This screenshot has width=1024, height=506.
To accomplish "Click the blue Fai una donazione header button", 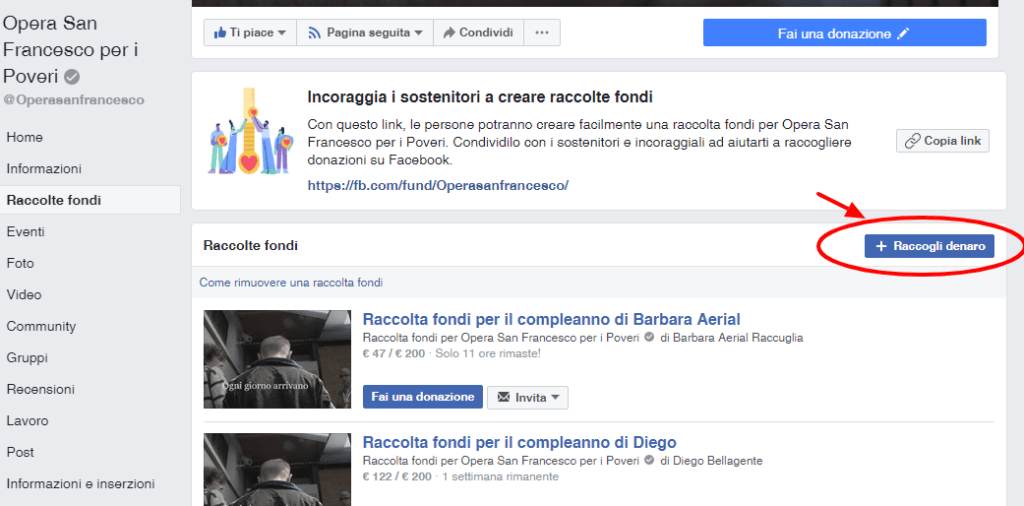I will coord(844,33).
